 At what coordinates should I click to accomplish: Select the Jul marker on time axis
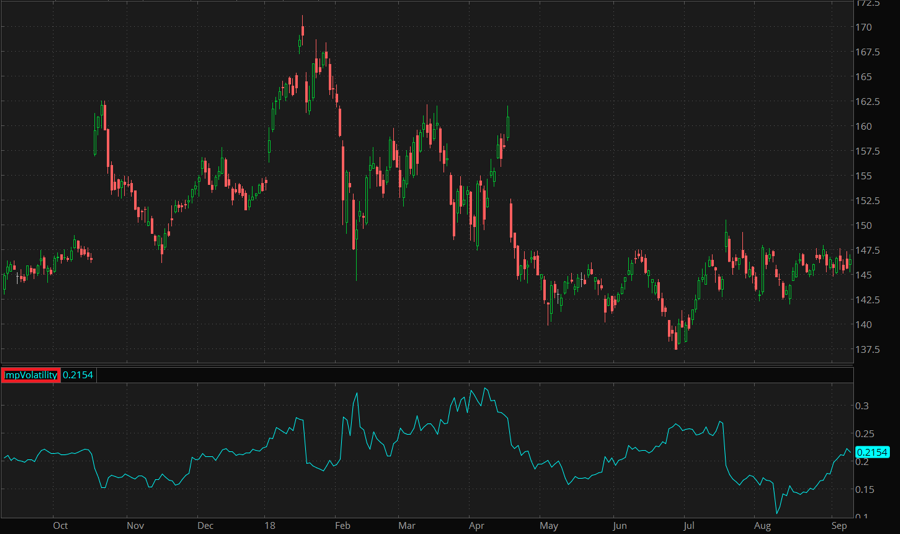tap(688, 524)
